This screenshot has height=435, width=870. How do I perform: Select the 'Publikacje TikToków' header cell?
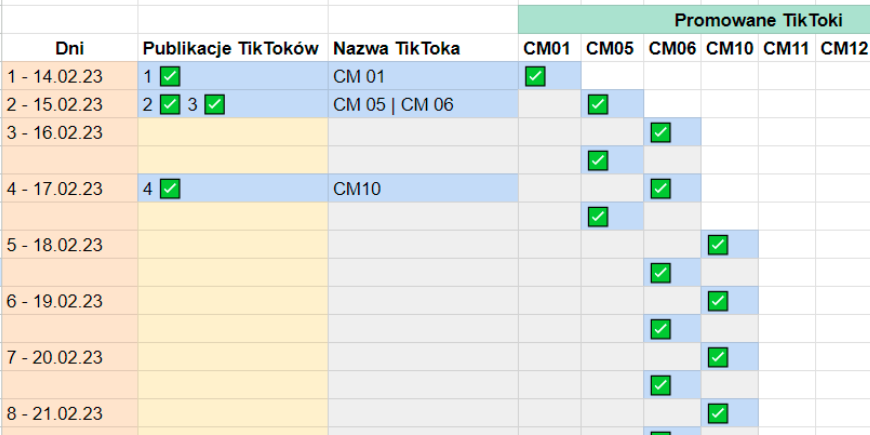pyautogui.click(x=231, y=48)
